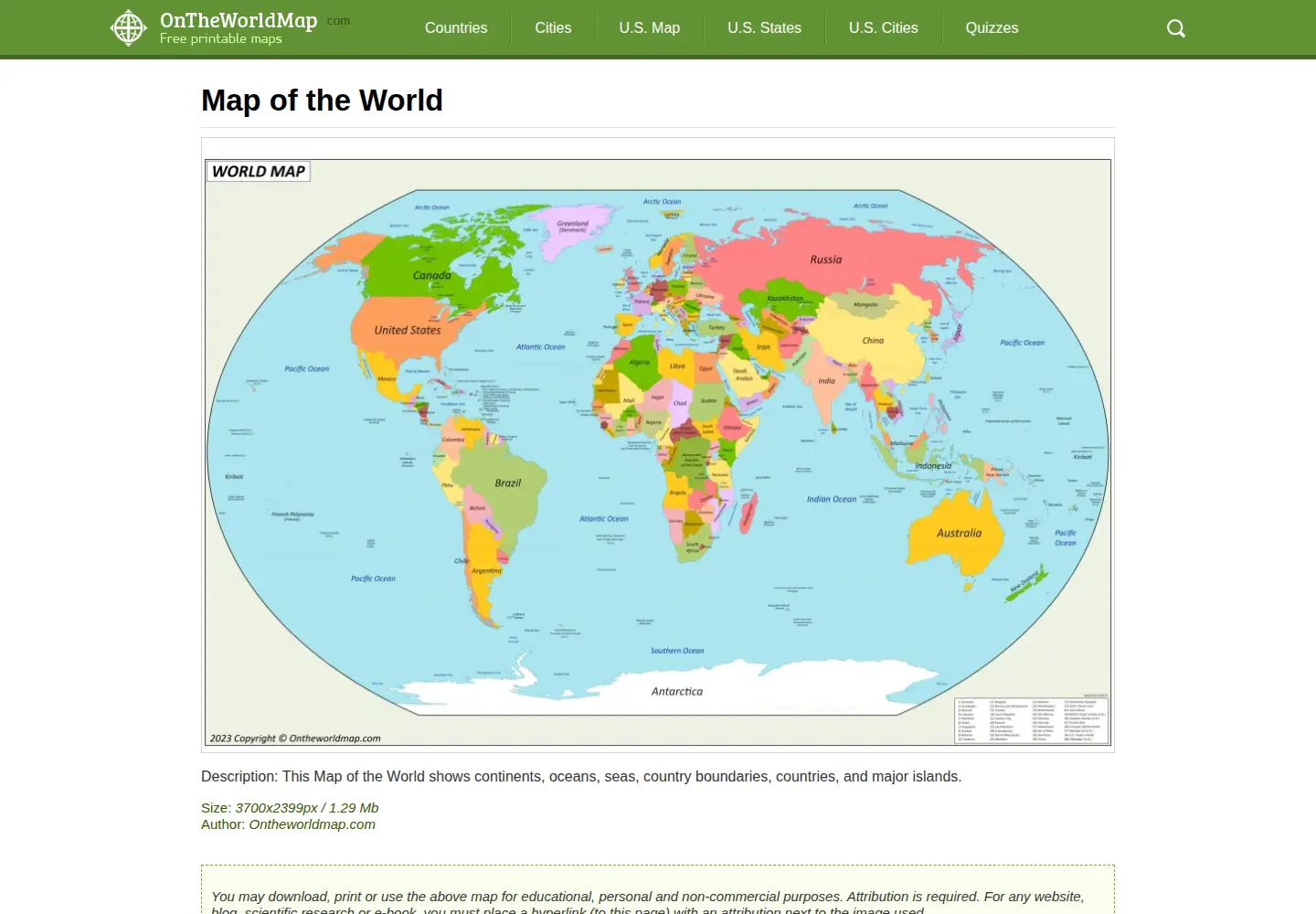
Task: Open the Cities menu item
Action: pos(553,28)
